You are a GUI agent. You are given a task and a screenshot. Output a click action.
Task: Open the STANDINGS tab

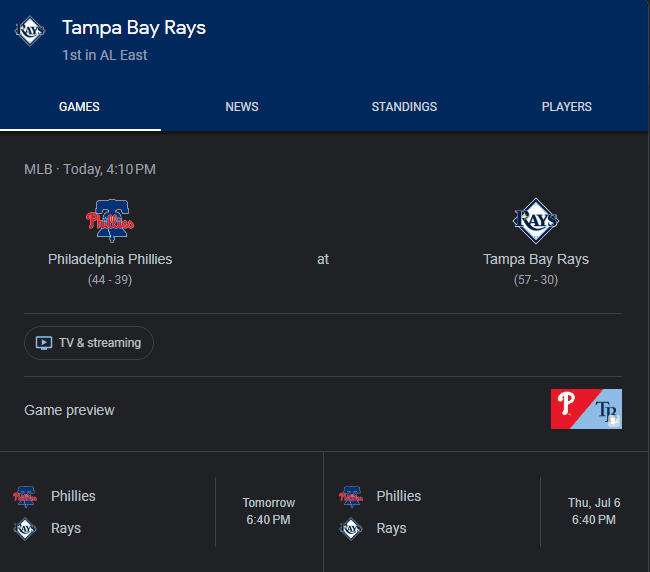pyautogui.click(x=404, y=107)
